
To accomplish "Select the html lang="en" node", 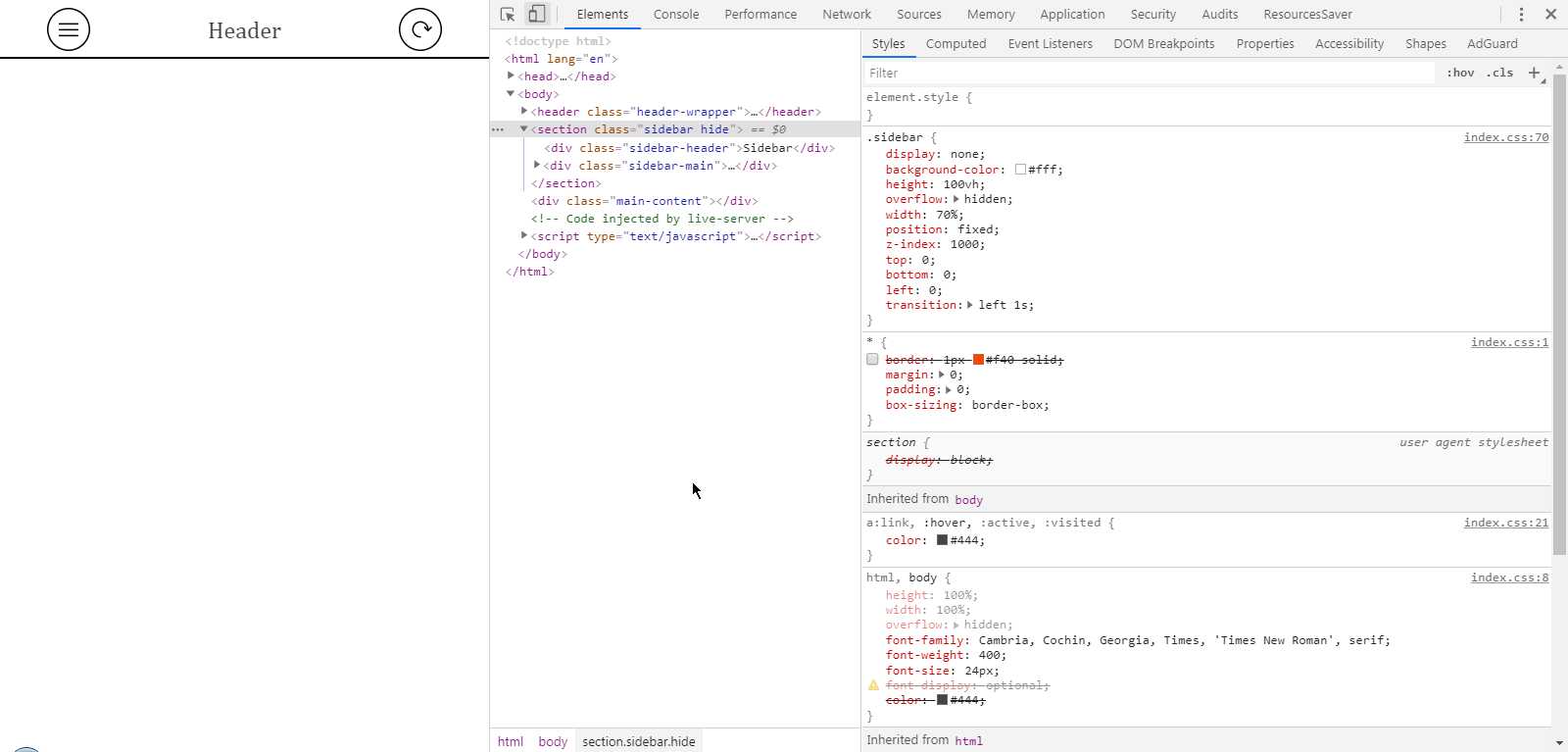I will [562, 59].
